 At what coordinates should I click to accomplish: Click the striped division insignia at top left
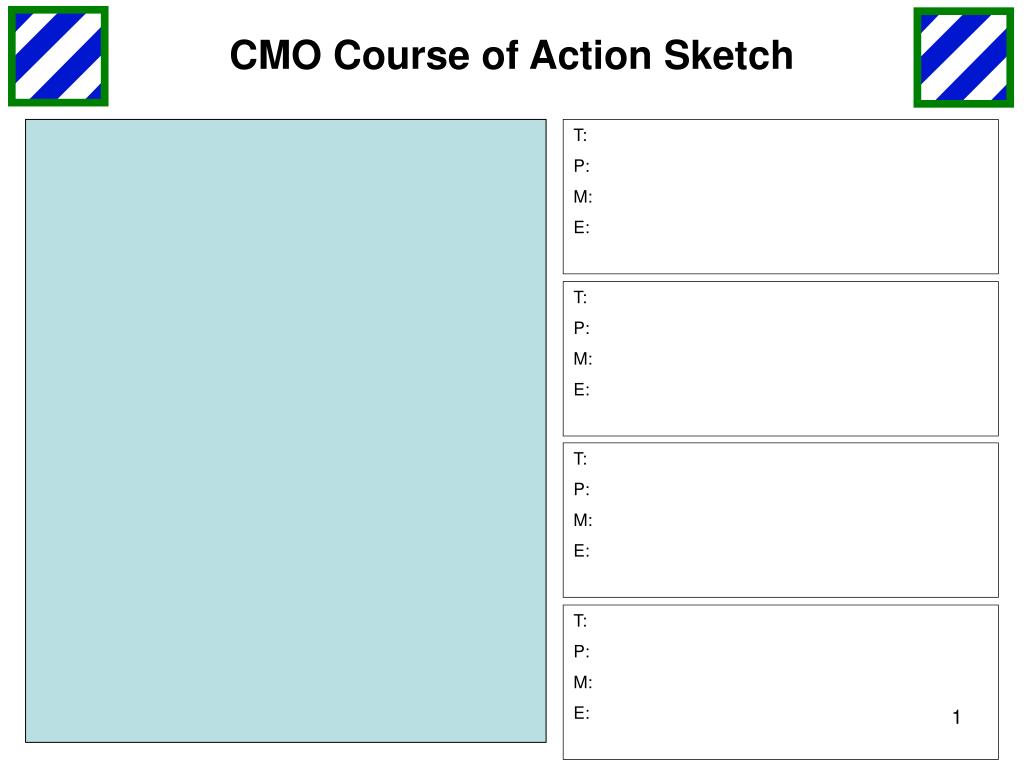58,56
